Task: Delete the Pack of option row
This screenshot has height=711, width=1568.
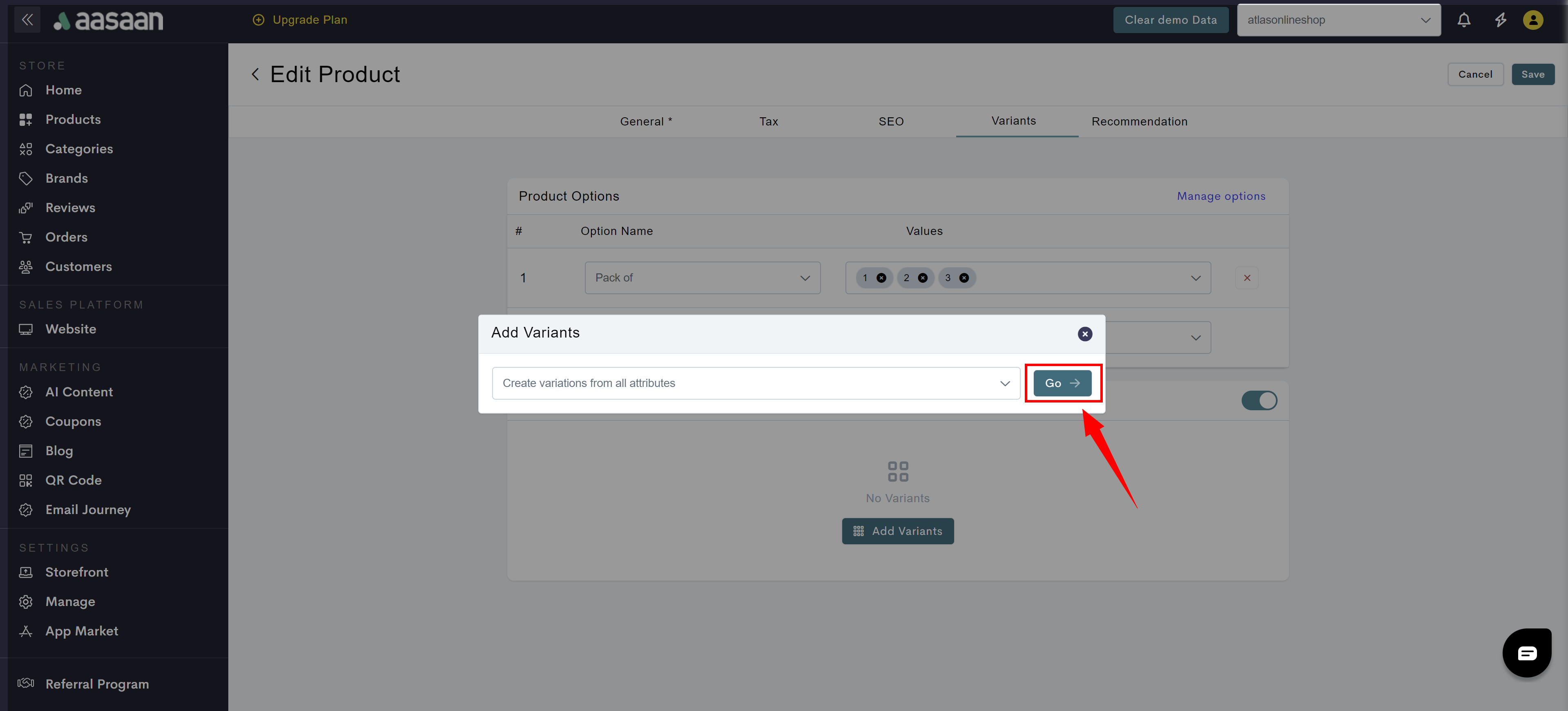Action: [1247, 278]
